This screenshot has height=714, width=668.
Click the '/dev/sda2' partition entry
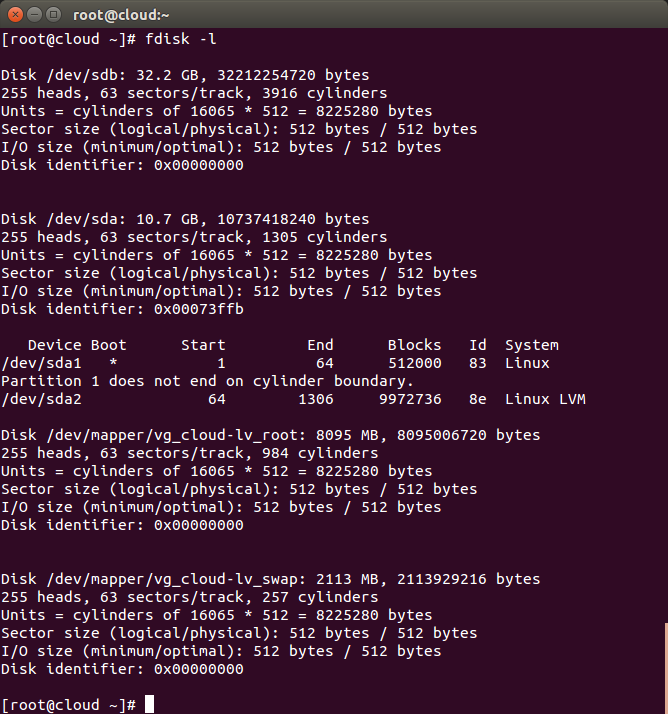pos(41,399)
